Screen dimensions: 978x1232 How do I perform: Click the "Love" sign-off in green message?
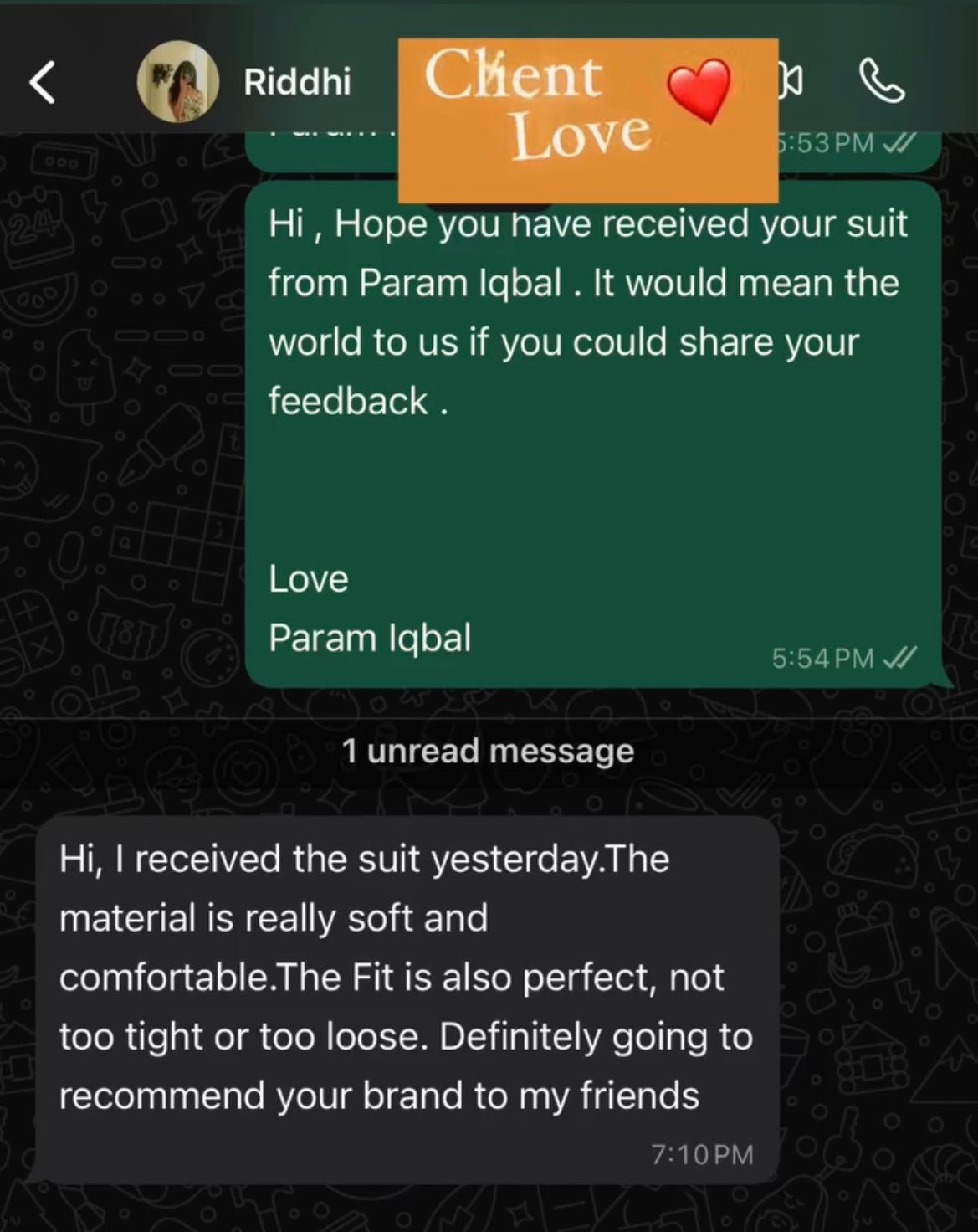click(x=308, y=579)
